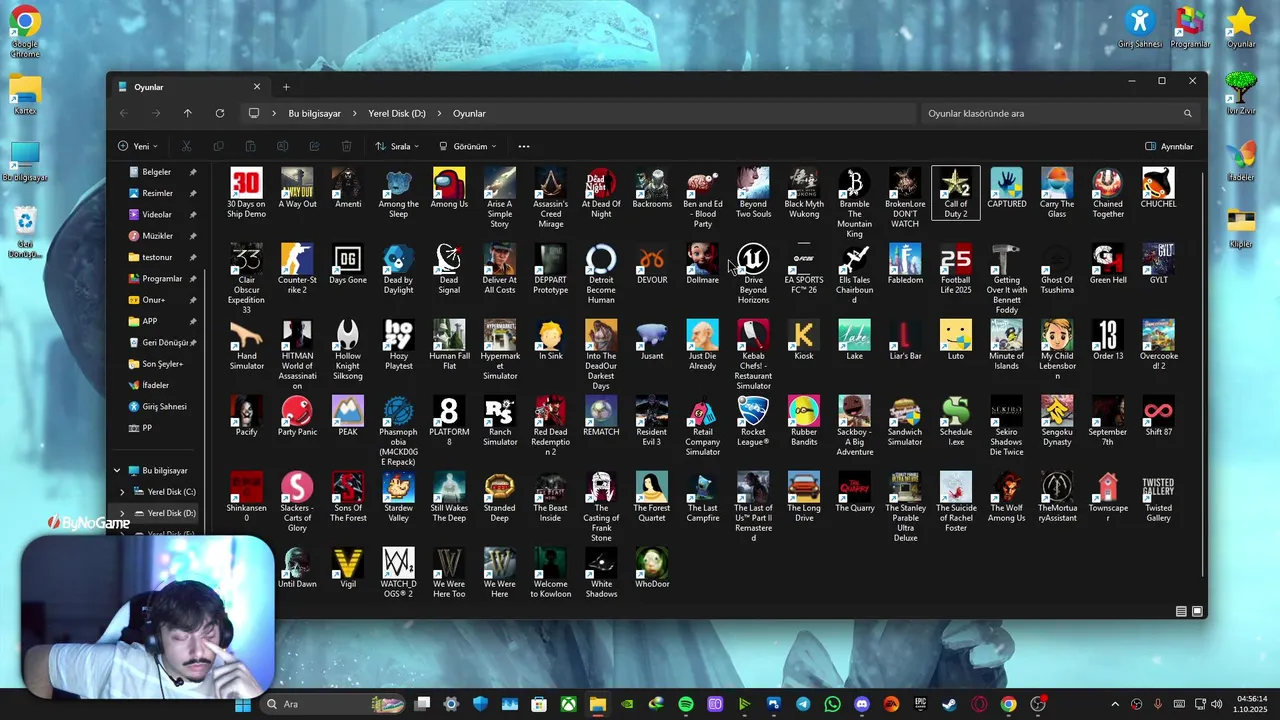Select the EA SPORTS FC 26 shortcut

(x=804, y=270)
